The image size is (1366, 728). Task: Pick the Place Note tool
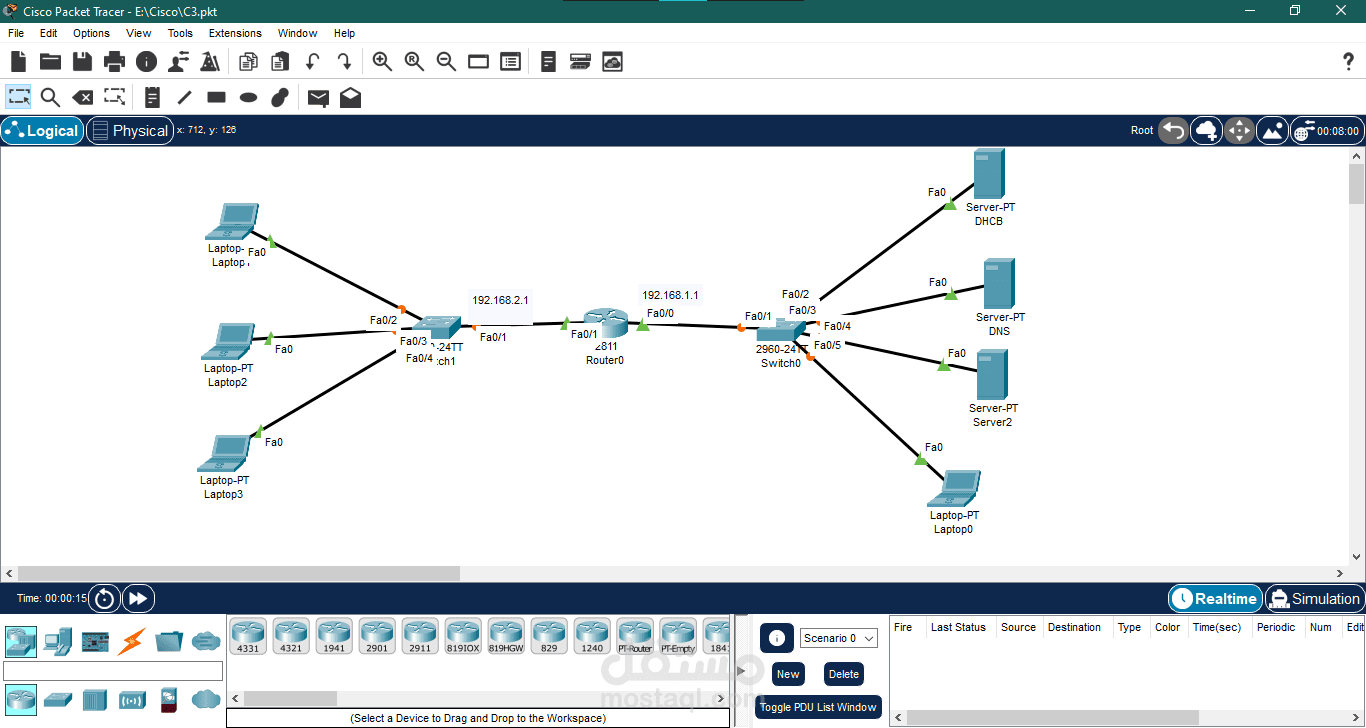click(152, 97)
